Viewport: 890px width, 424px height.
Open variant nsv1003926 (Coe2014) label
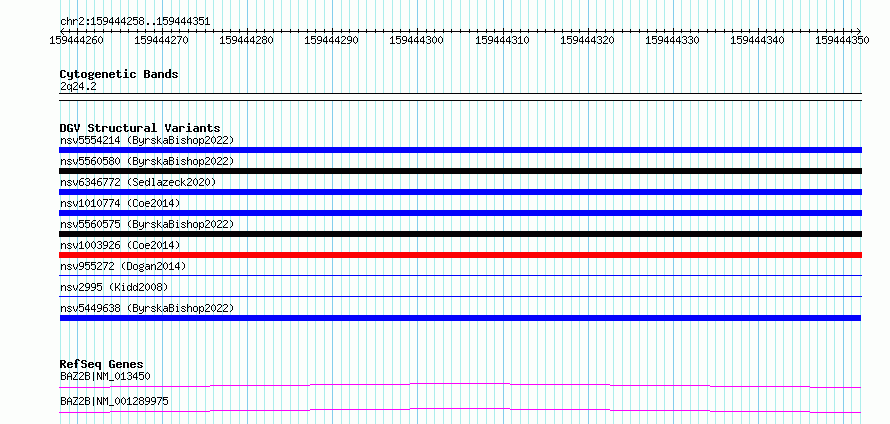click(x=120, y=245)
